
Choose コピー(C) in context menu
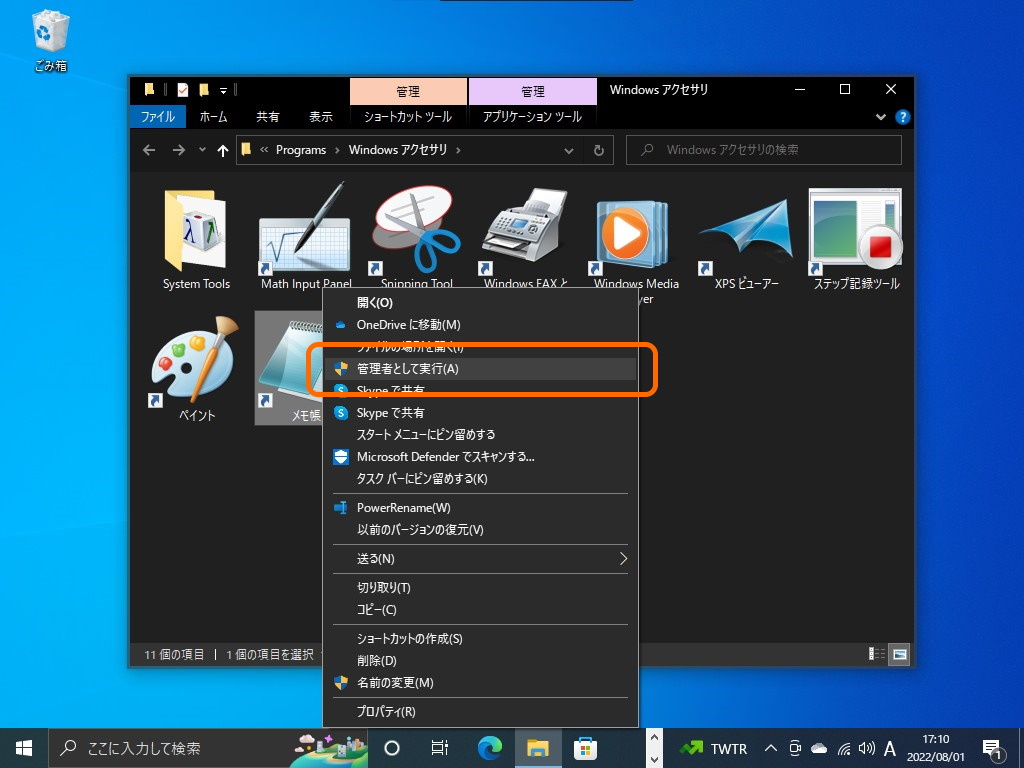480,609
